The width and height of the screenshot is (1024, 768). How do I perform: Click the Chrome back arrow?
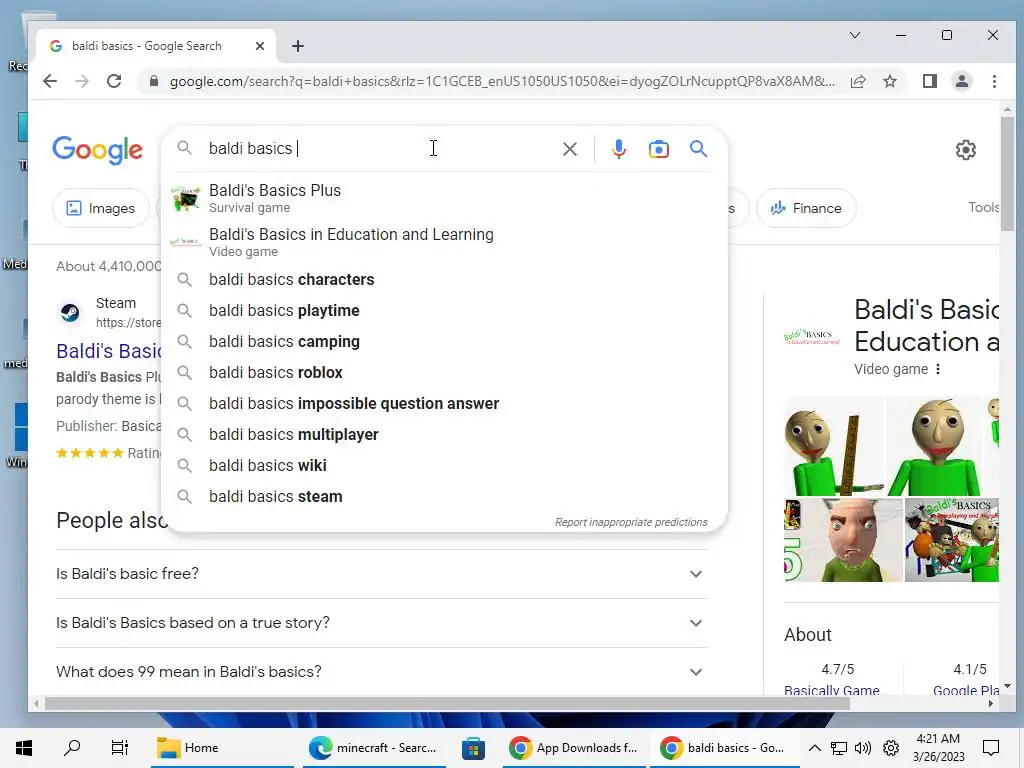coord(50,81)
